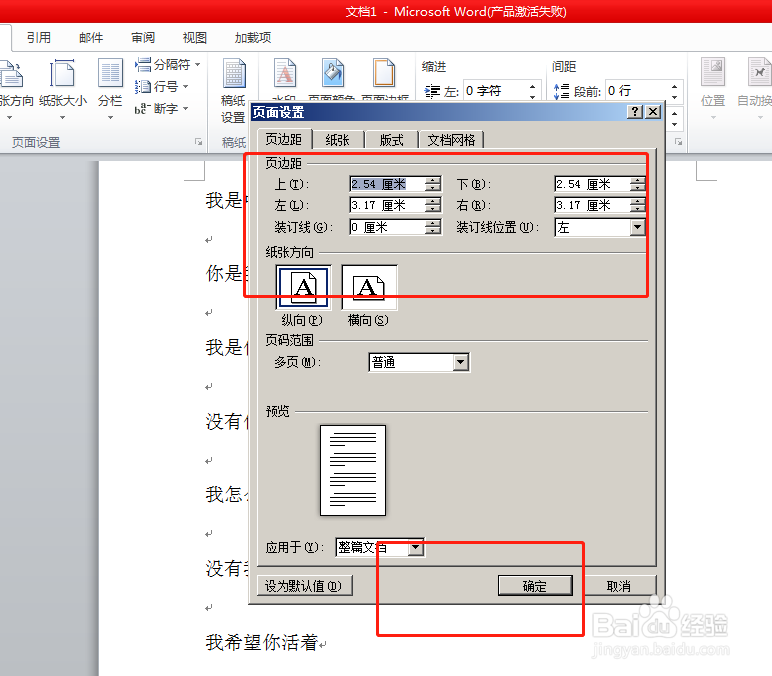Click the right margin 右 input field
This screenshot has height=676, width=772.
click(x=592, y=205)
